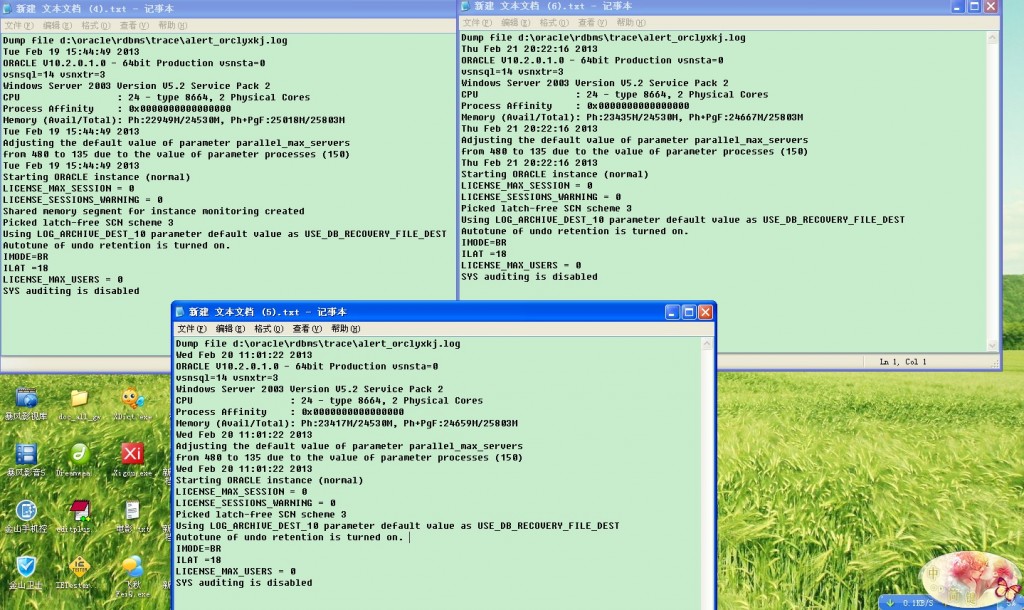Open 格式 menu in document (5) Notepad
1024x610 pixels.
click(x=268, y=329)
